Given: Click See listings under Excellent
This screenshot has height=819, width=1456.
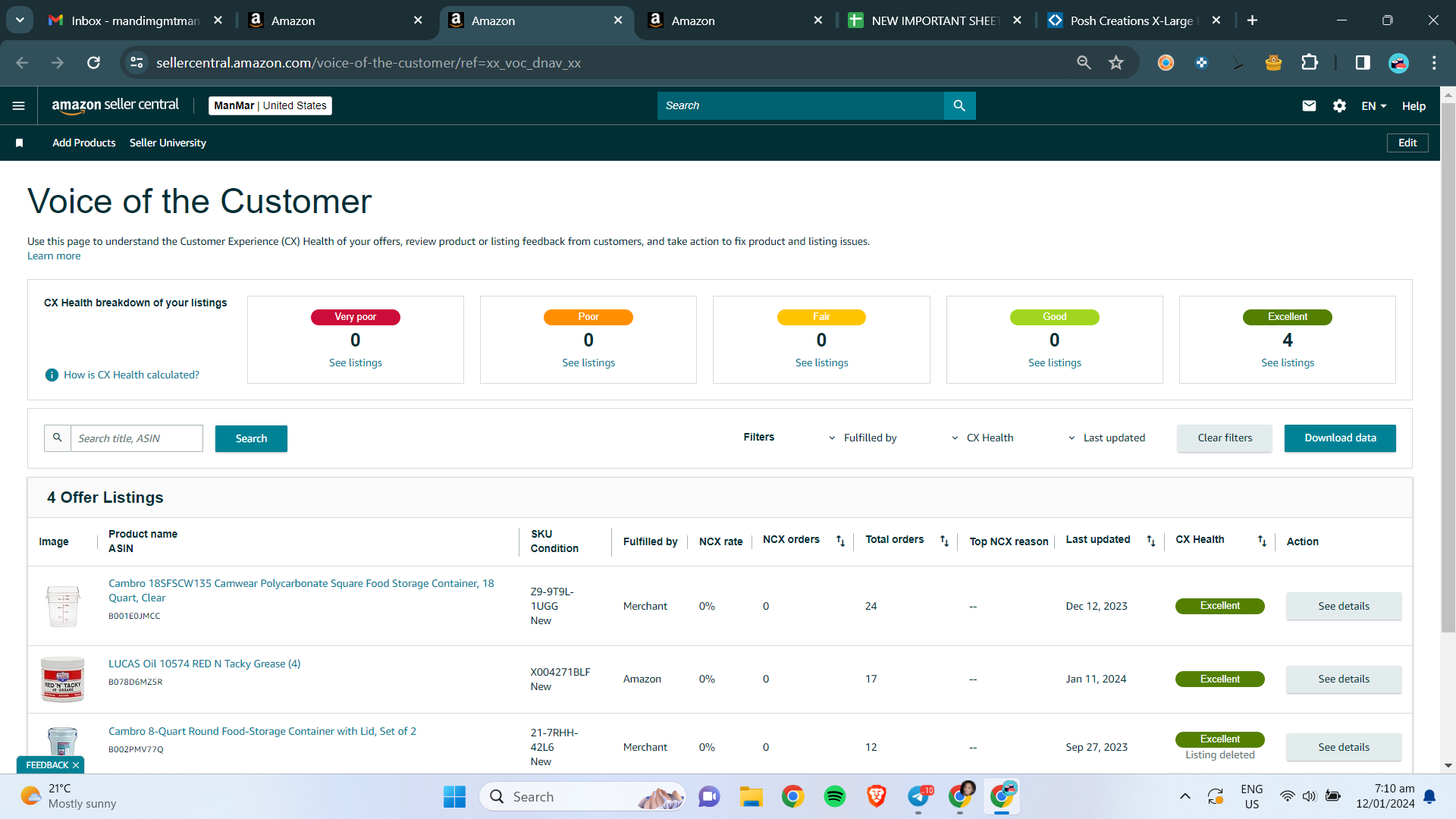Looking at the screenshot, I should point(1287,362).
